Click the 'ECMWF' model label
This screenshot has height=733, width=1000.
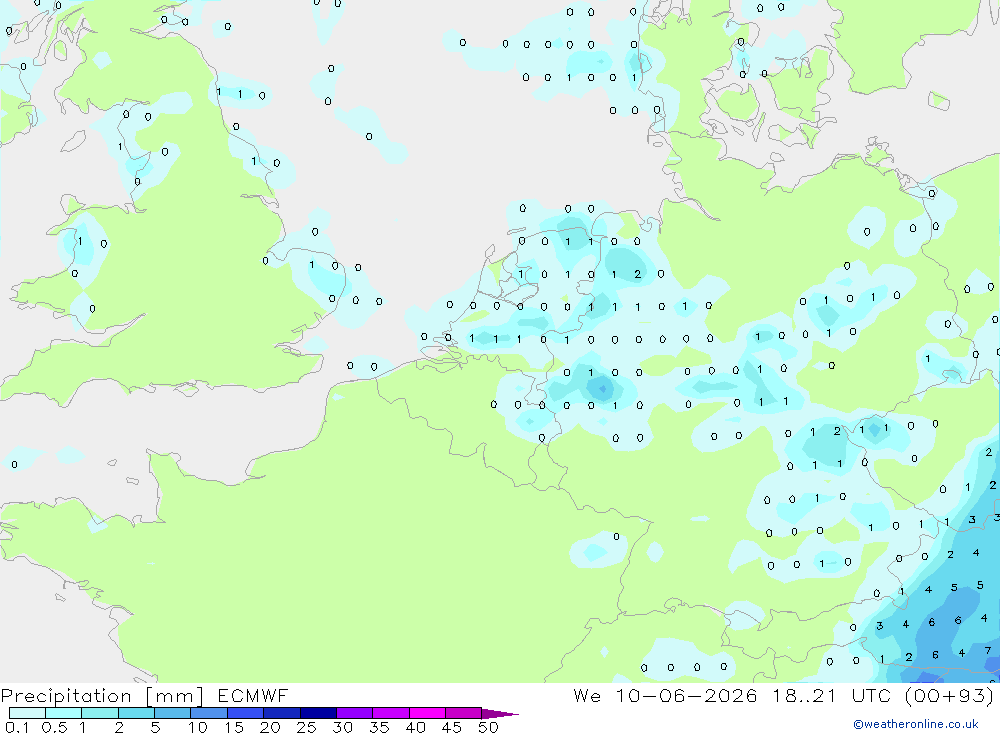(x=253, y=695)
